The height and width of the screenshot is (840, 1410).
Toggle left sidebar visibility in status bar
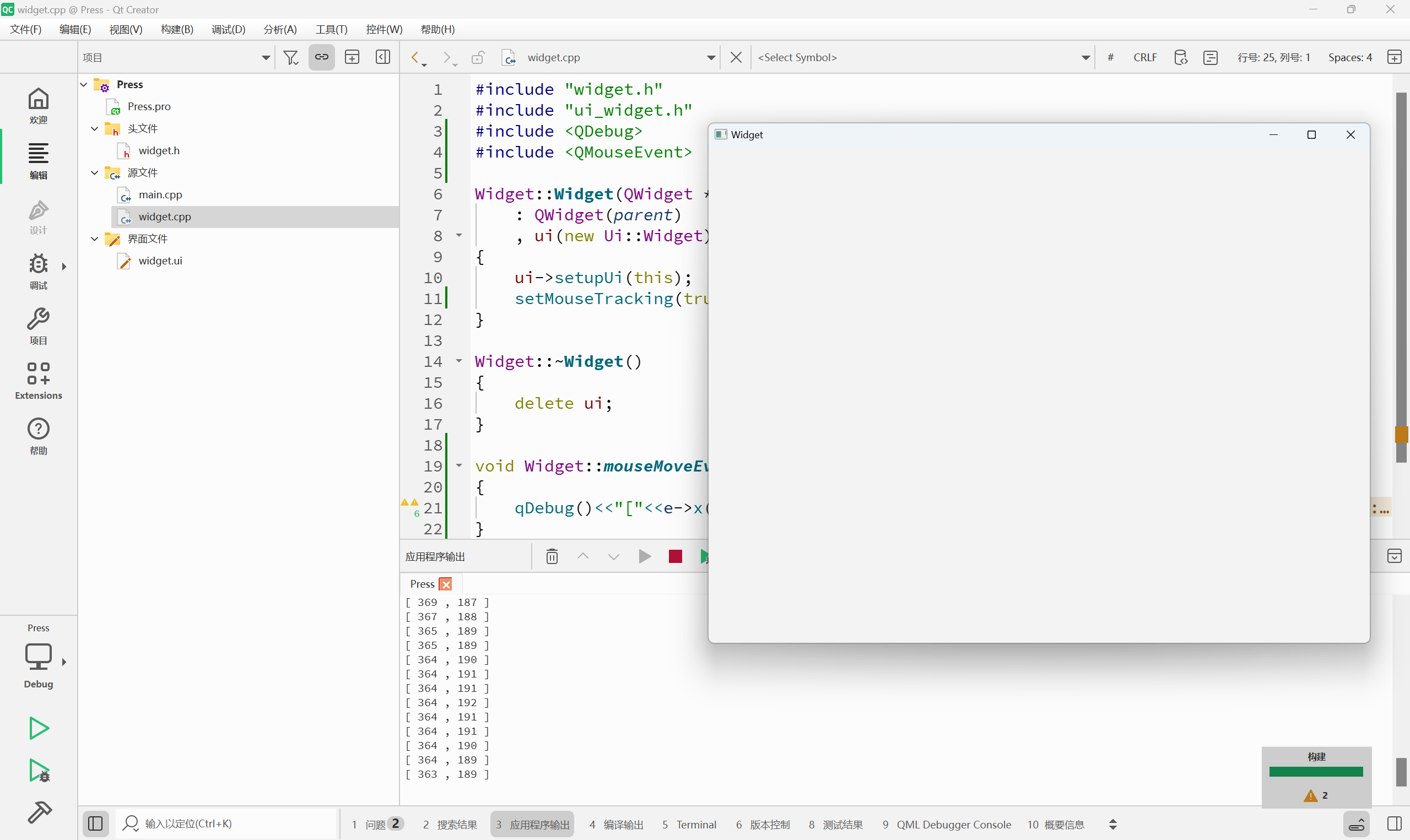(95, 823)
